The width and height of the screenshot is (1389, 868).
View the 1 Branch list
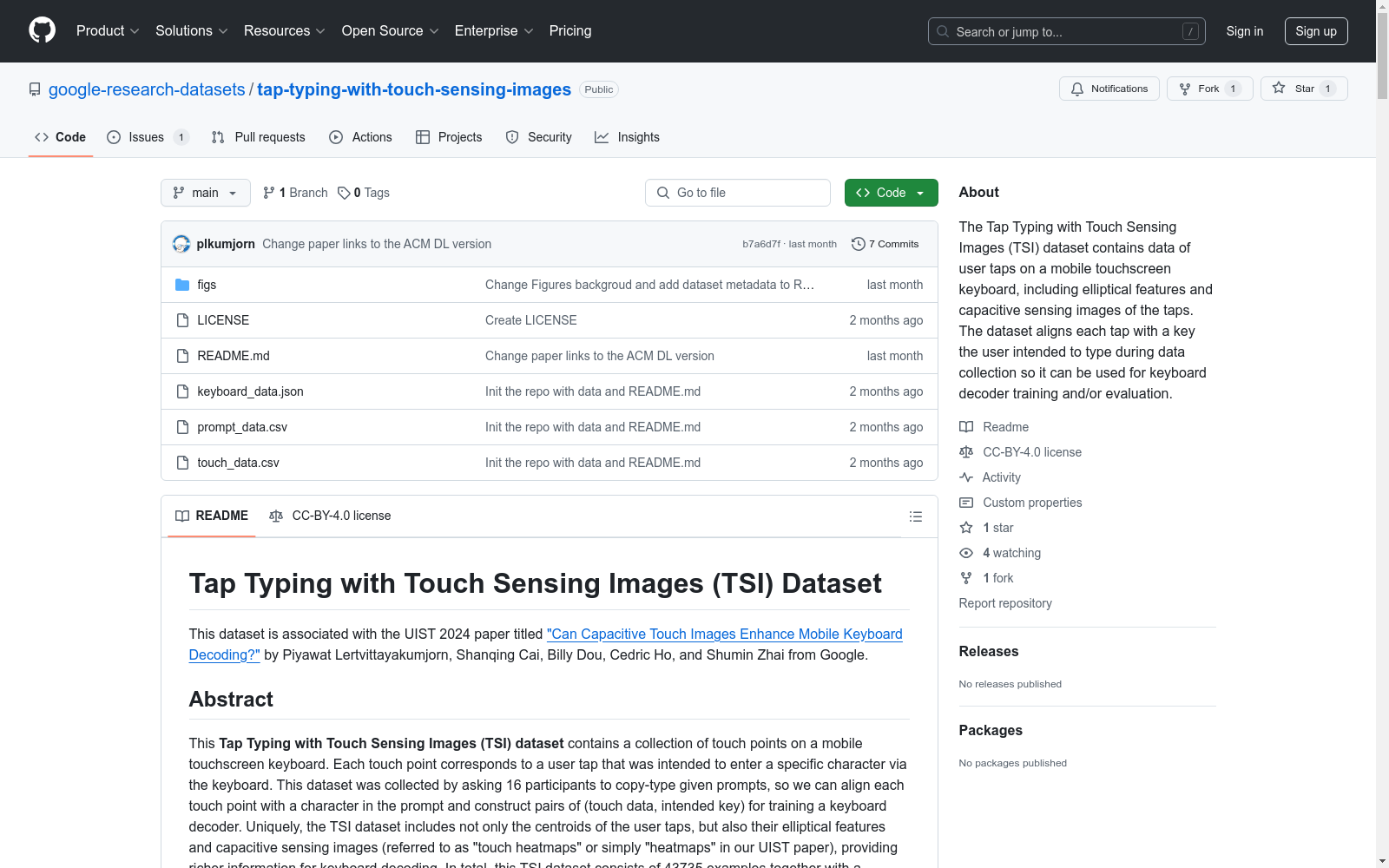[295, 193]
